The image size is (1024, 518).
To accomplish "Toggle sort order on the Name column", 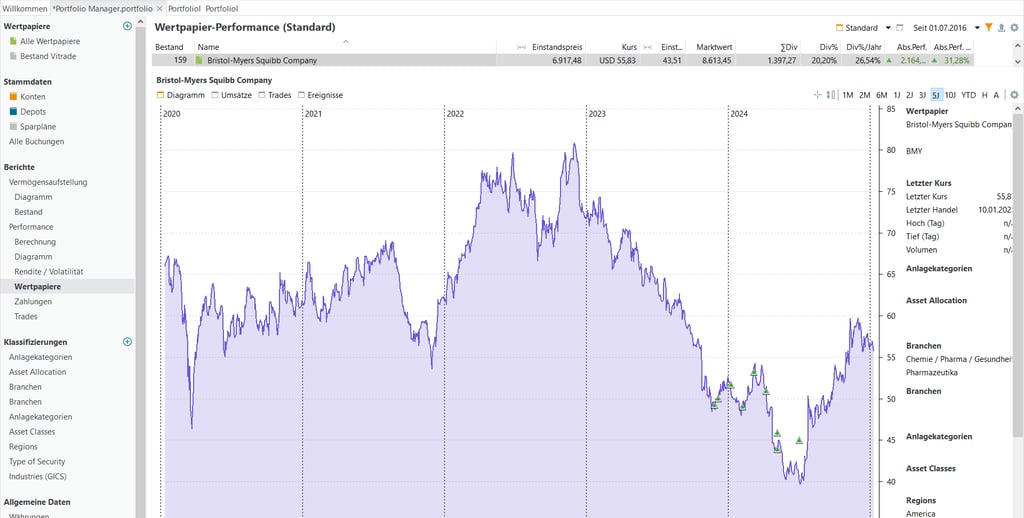I will point(345,47).
